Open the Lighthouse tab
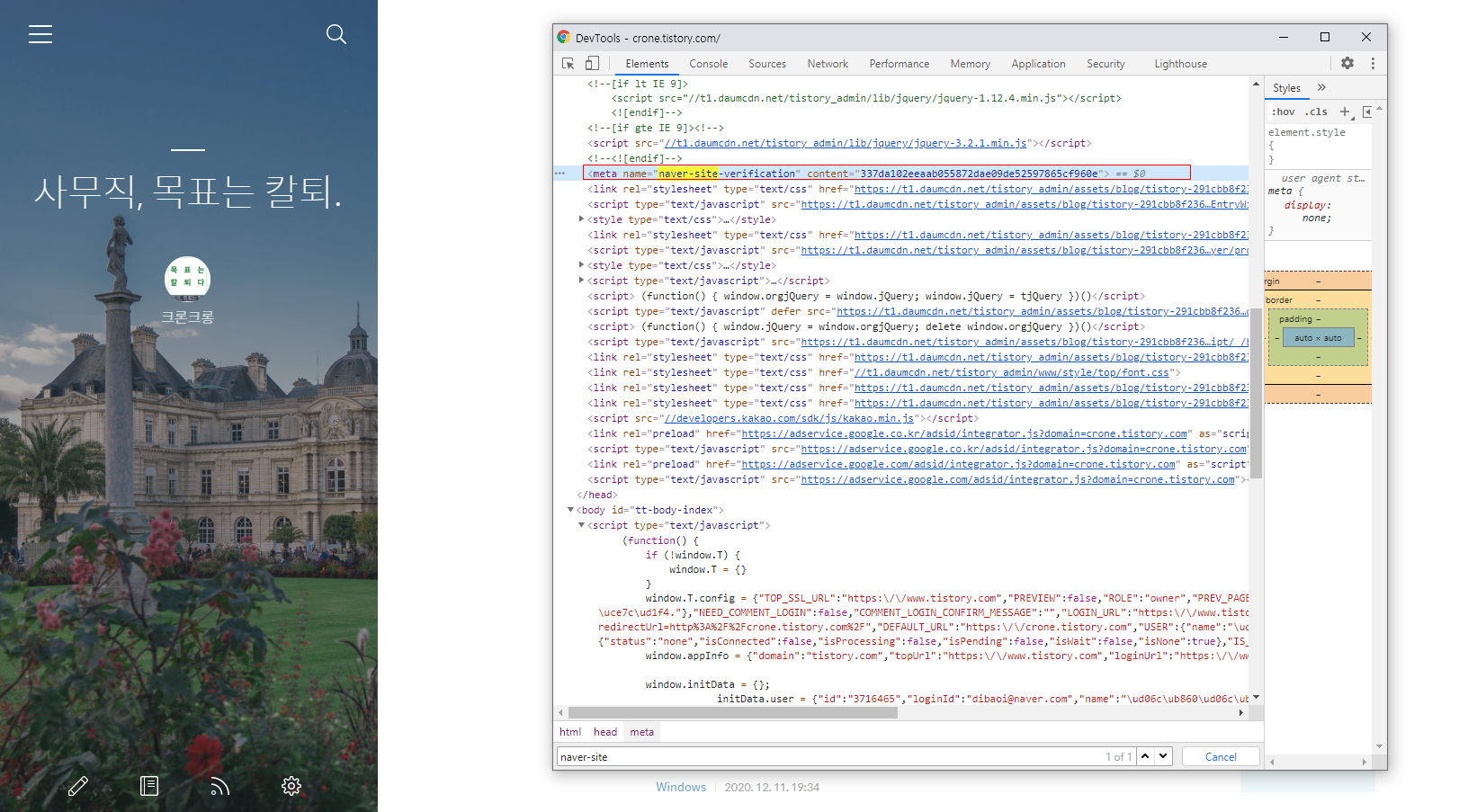 pyautogui.click(x=1181, y=64)
